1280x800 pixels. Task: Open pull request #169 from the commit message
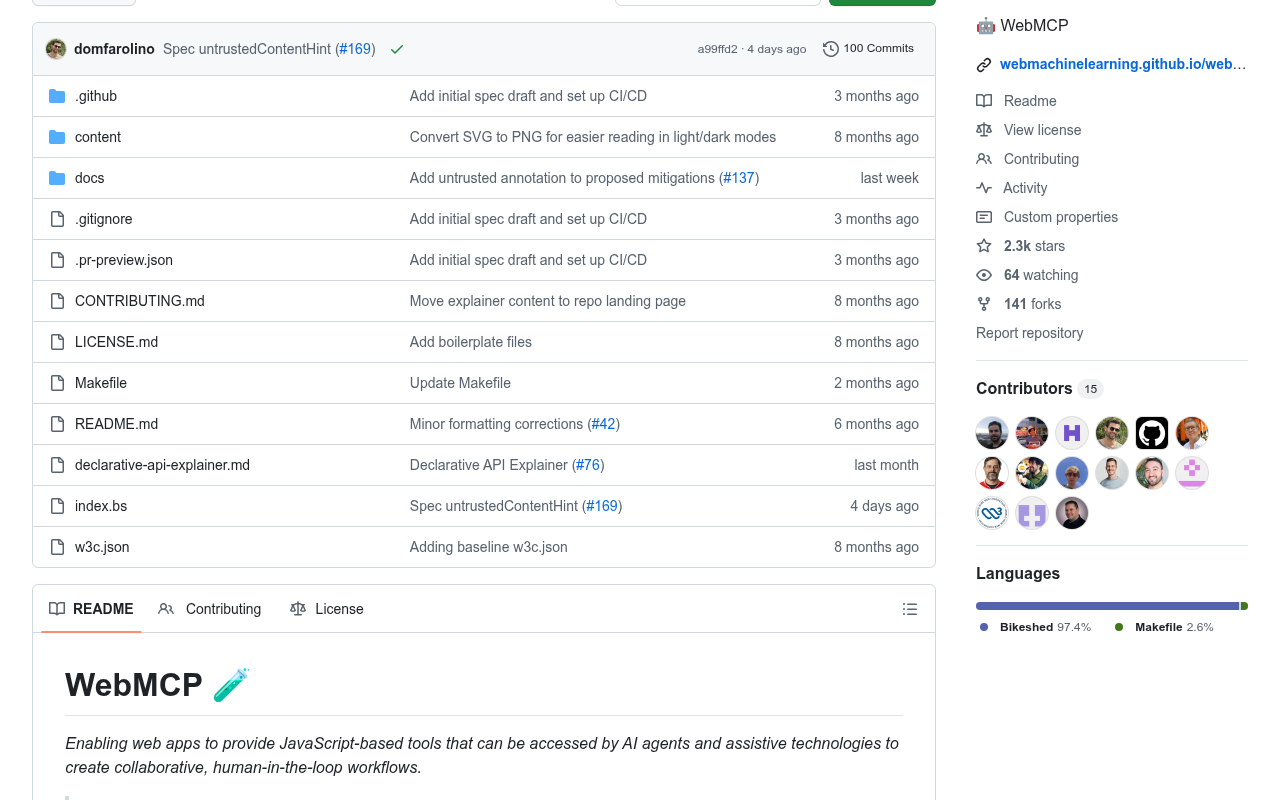pyautogui.click(x=355, y=48)
